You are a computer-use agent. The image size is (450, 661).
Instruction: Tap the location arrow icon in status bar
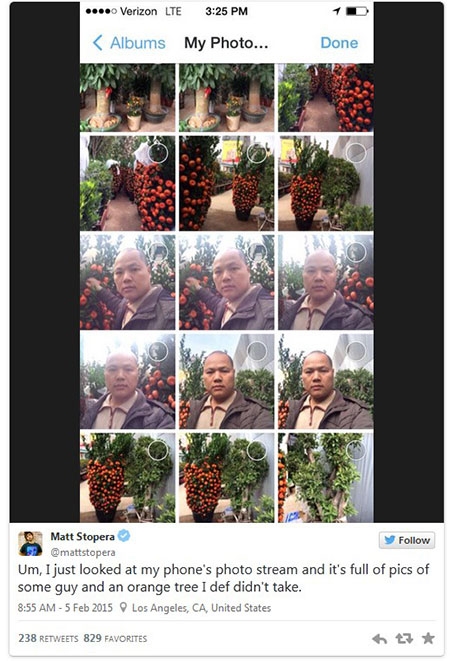(x=336, y=11)
